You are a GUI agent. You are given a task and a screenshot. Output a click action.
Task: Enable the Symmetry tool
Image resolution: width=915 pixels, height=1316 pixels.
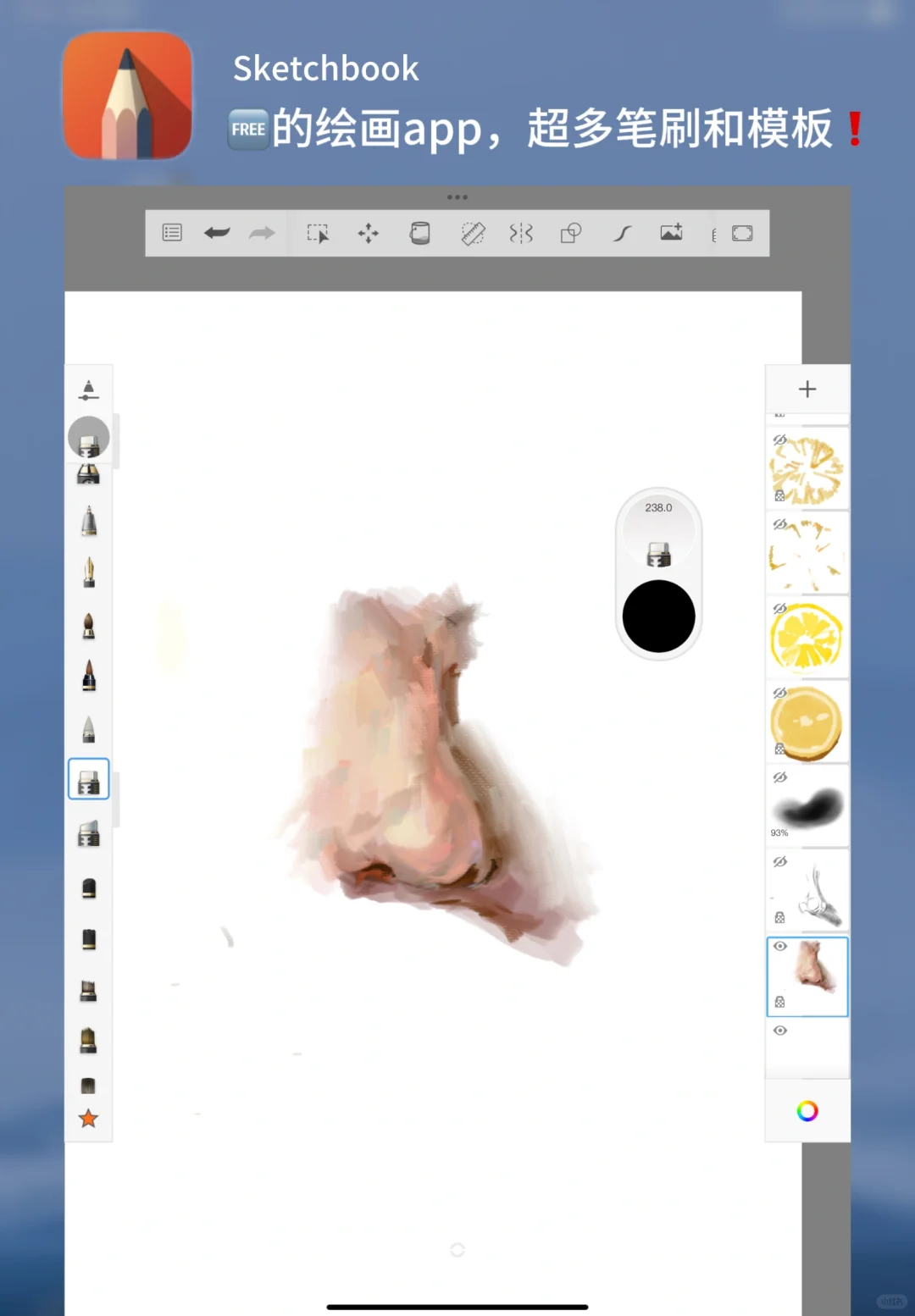[x=521, y=233]
